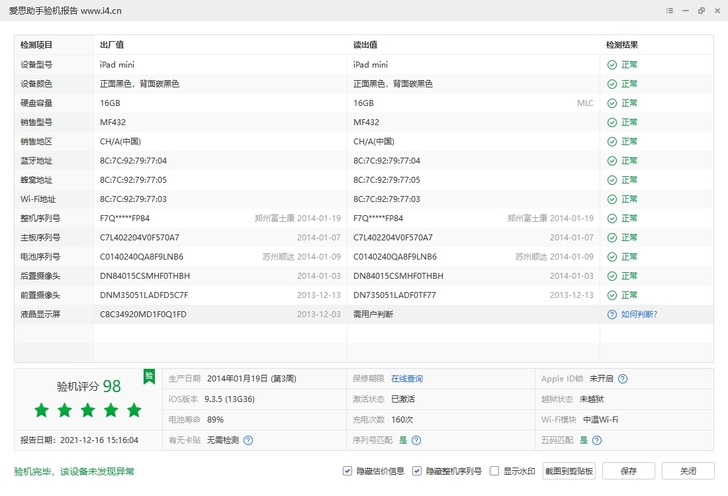Screen dimensions: 728x496
Task: Click help icon beside 序列号匹配
Action: click(x=416, y=439)
